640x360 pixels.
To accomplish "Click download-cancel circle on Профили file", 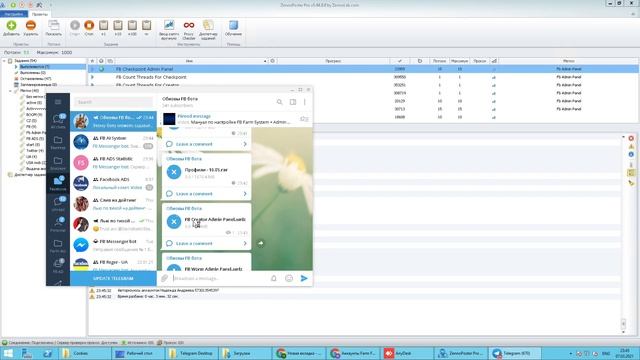I will [x=174, y=172].
